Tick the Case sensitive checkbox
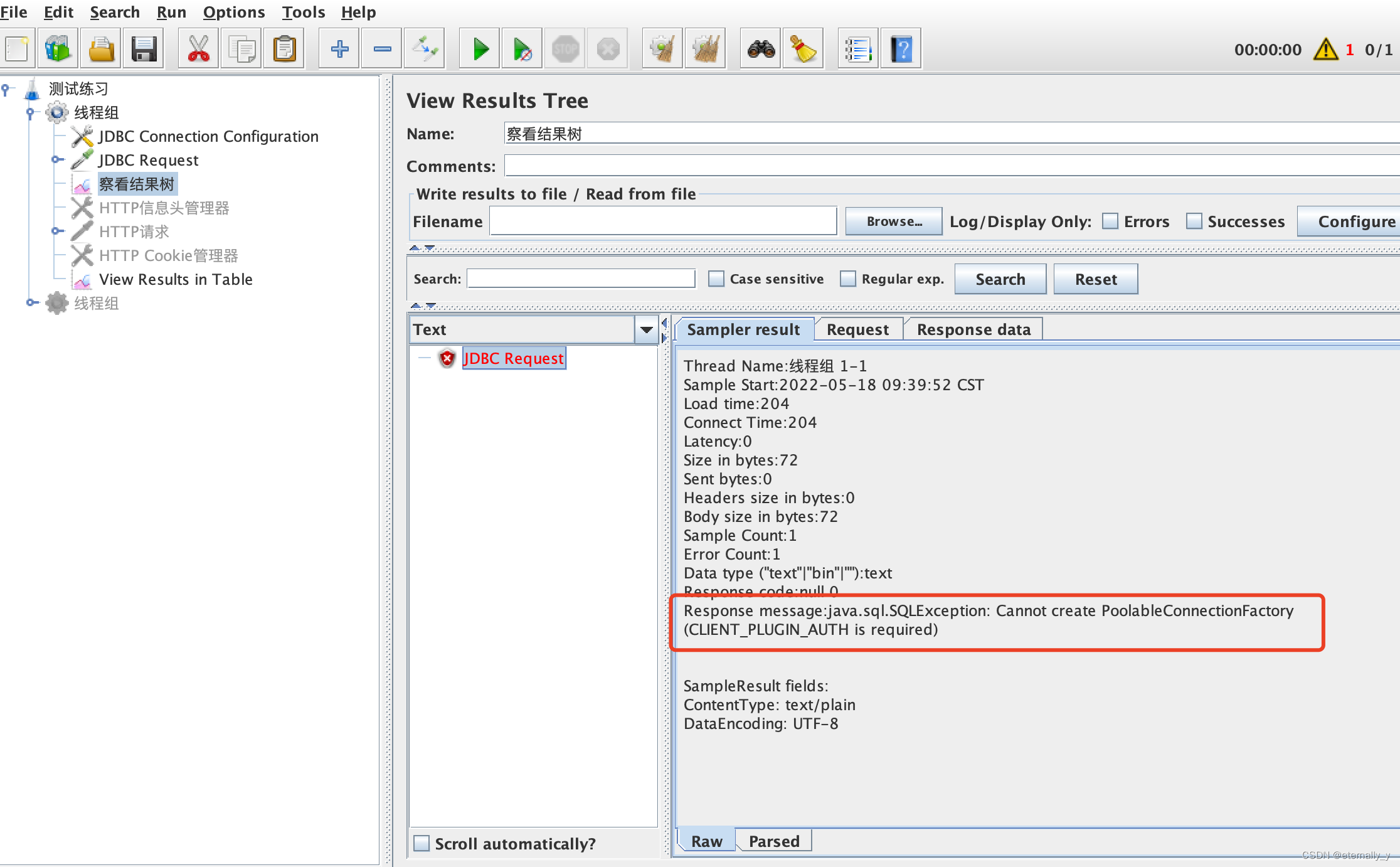The height and width of the screenshot is (867, 1400). (x=716, y=279)
